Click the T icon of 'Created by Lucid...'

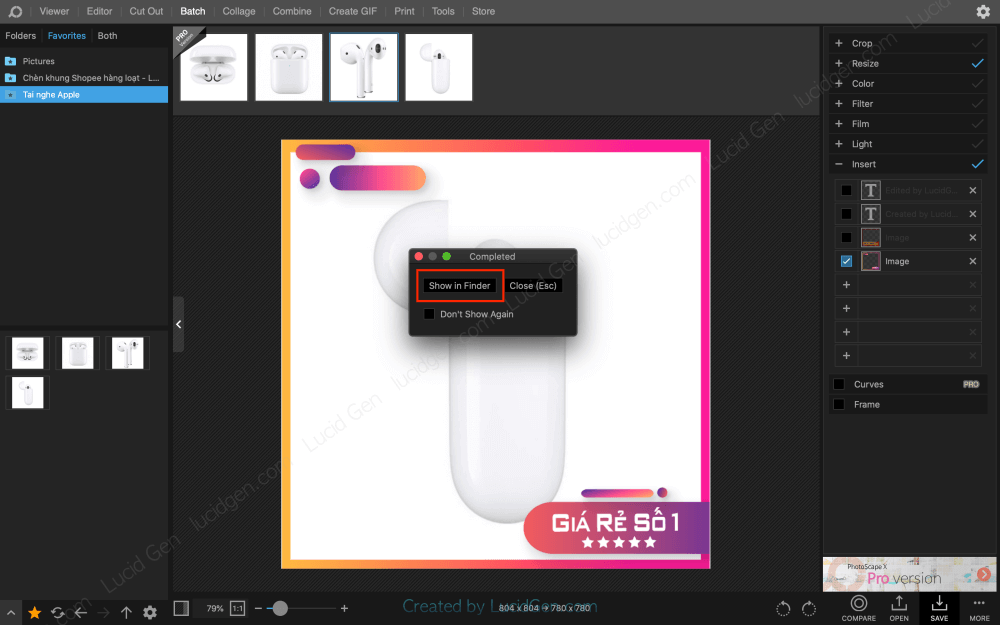coord(871,214)
